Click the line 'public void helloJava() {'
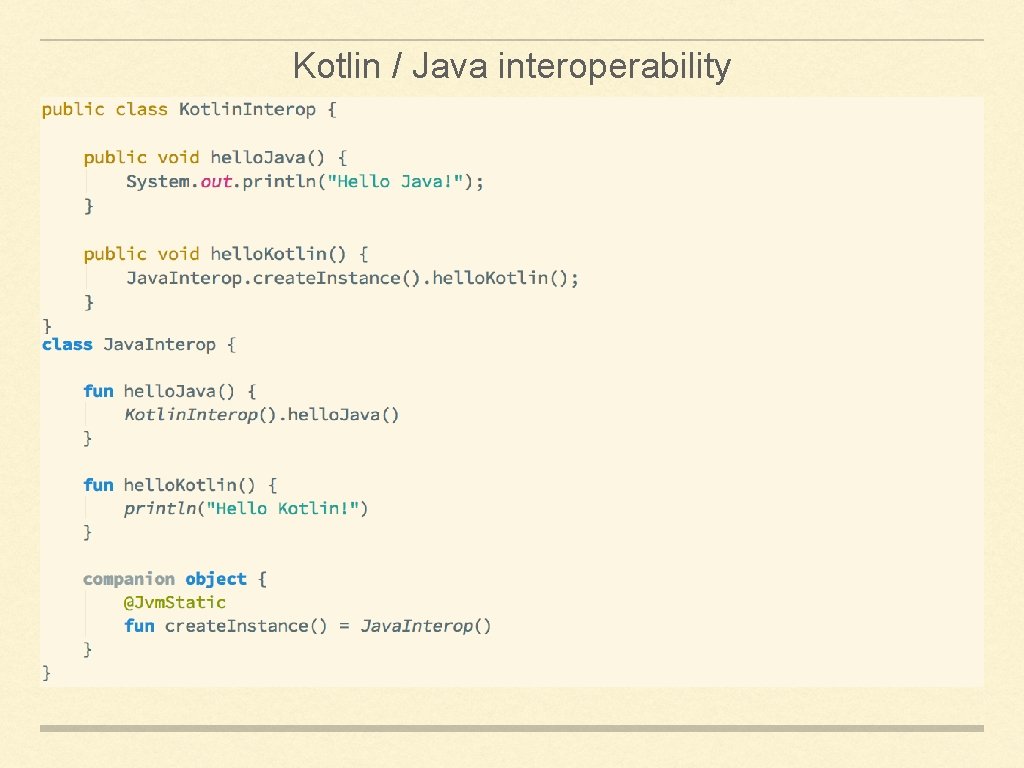This screenshot has width=1024, height=768. (x=216, y=157)
